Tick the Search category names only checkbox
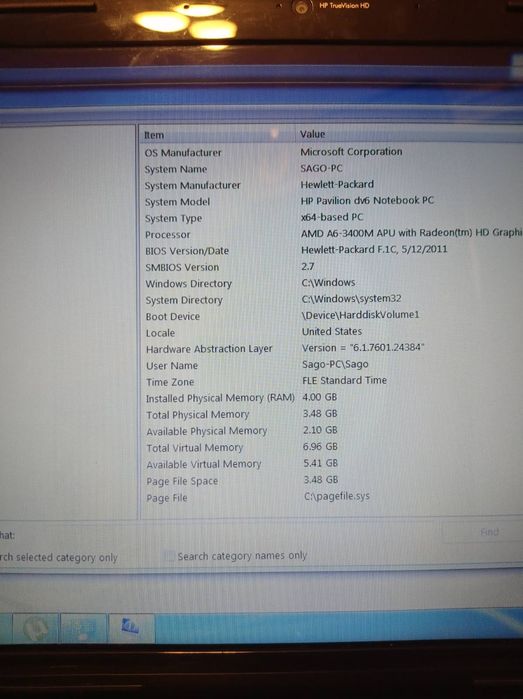 [169, 556]
